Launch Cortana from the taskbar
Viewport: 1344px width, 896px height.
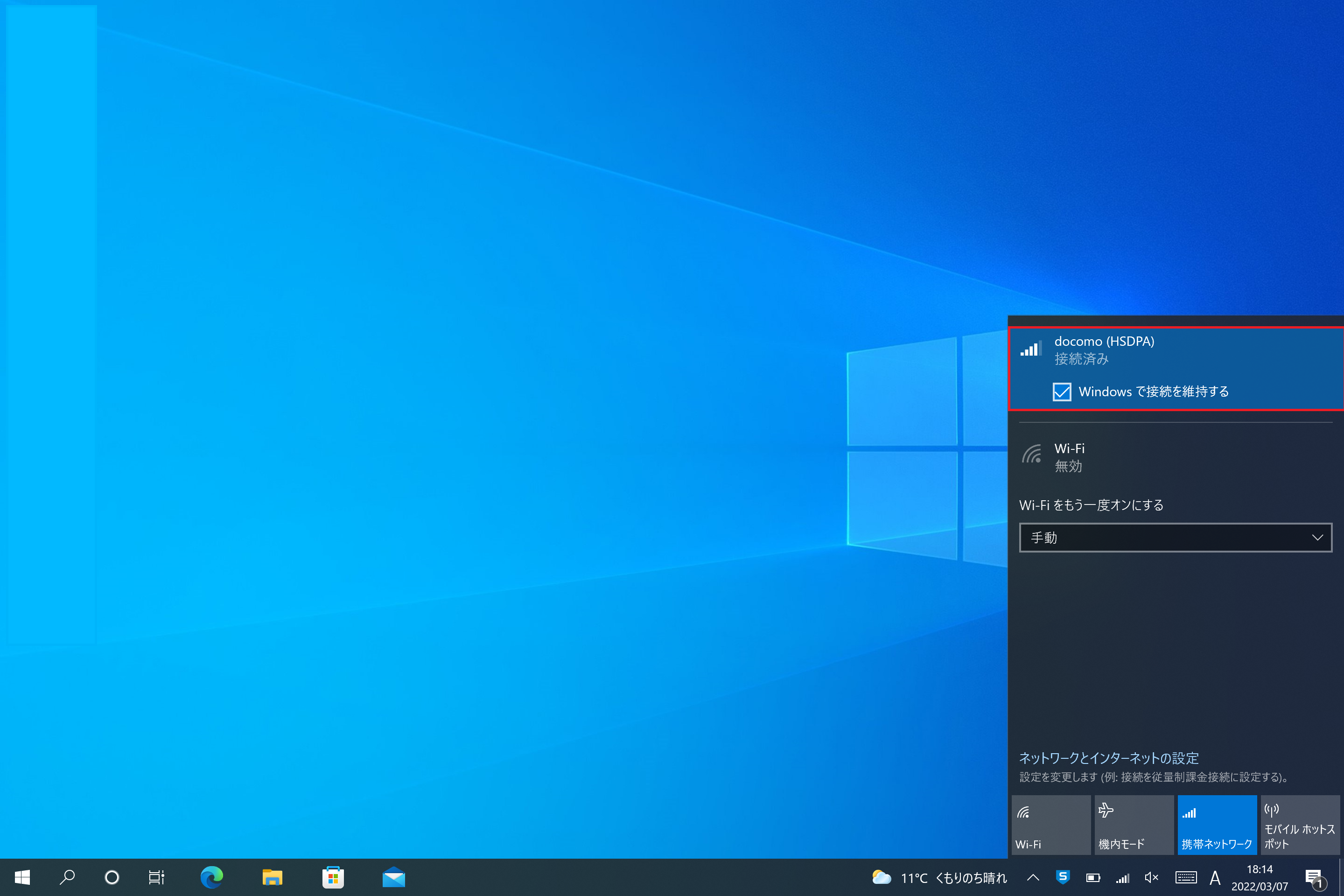tap(112, 878)
